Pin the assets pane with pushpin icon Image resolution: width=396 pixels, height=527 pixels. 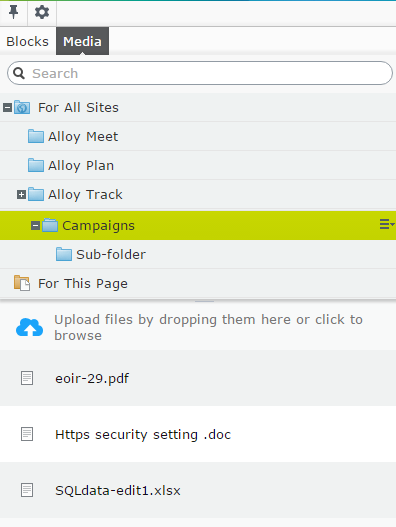pos(13,12)
